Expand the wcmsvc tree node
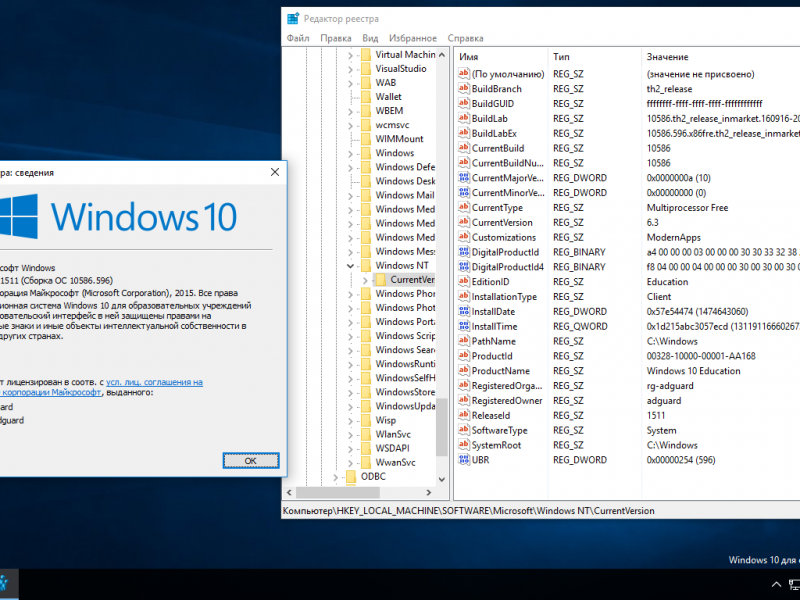This screenshot has width=800, height=600. [351, 125]
